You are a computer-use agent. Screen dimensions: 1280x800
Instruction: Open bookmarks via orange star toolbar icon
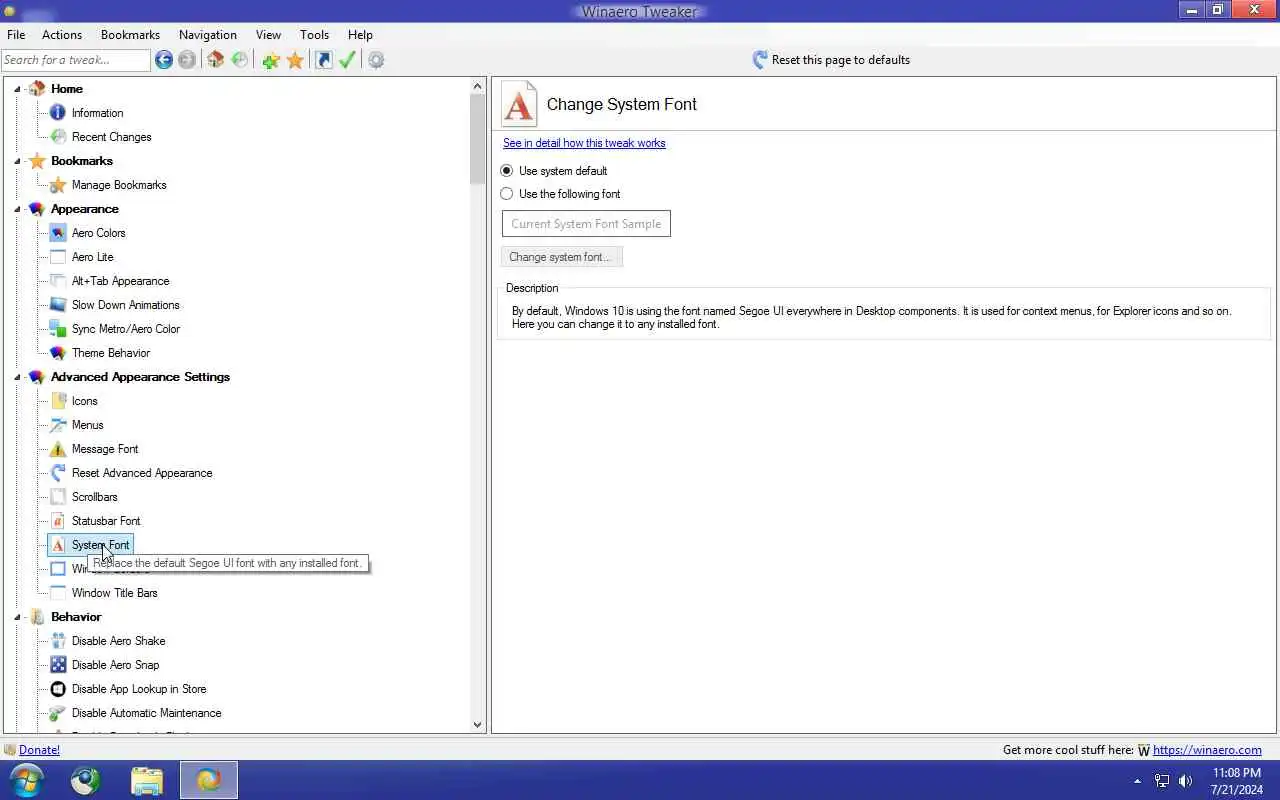point(295,60)
